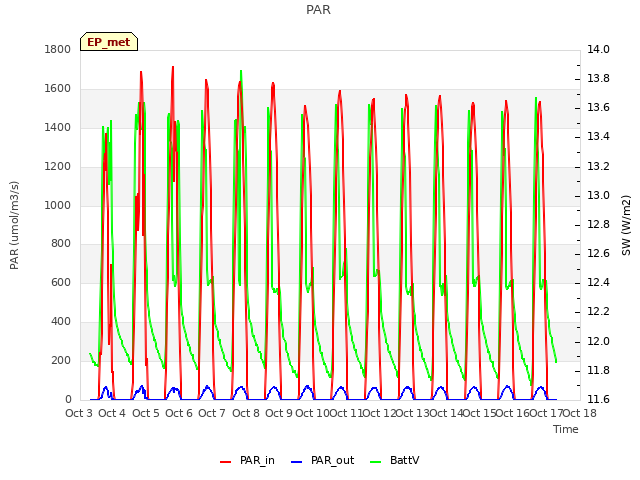Click the PAR (umol/m3/s) axis label
The width and height of the screenshot is (640, 480).
14,225
